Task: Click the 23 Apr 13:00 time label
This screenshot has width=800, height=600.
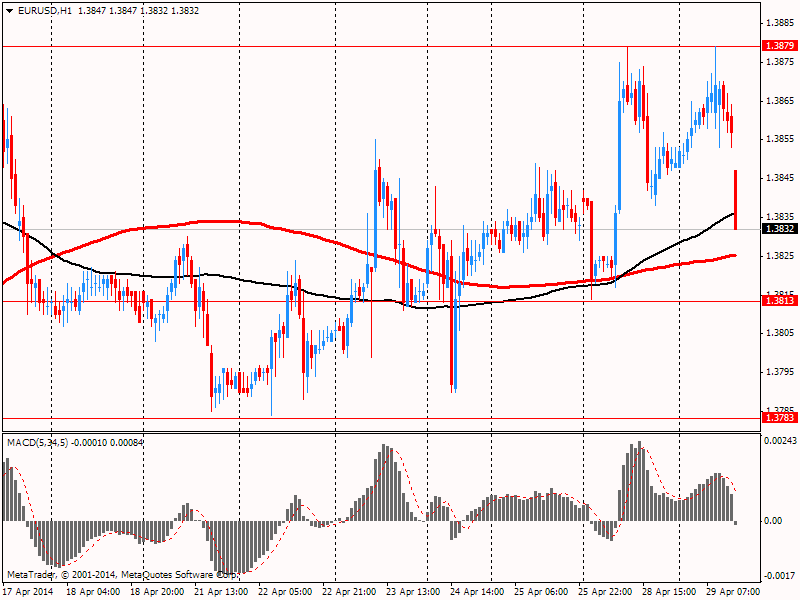Action: click(x=413, y=591)
